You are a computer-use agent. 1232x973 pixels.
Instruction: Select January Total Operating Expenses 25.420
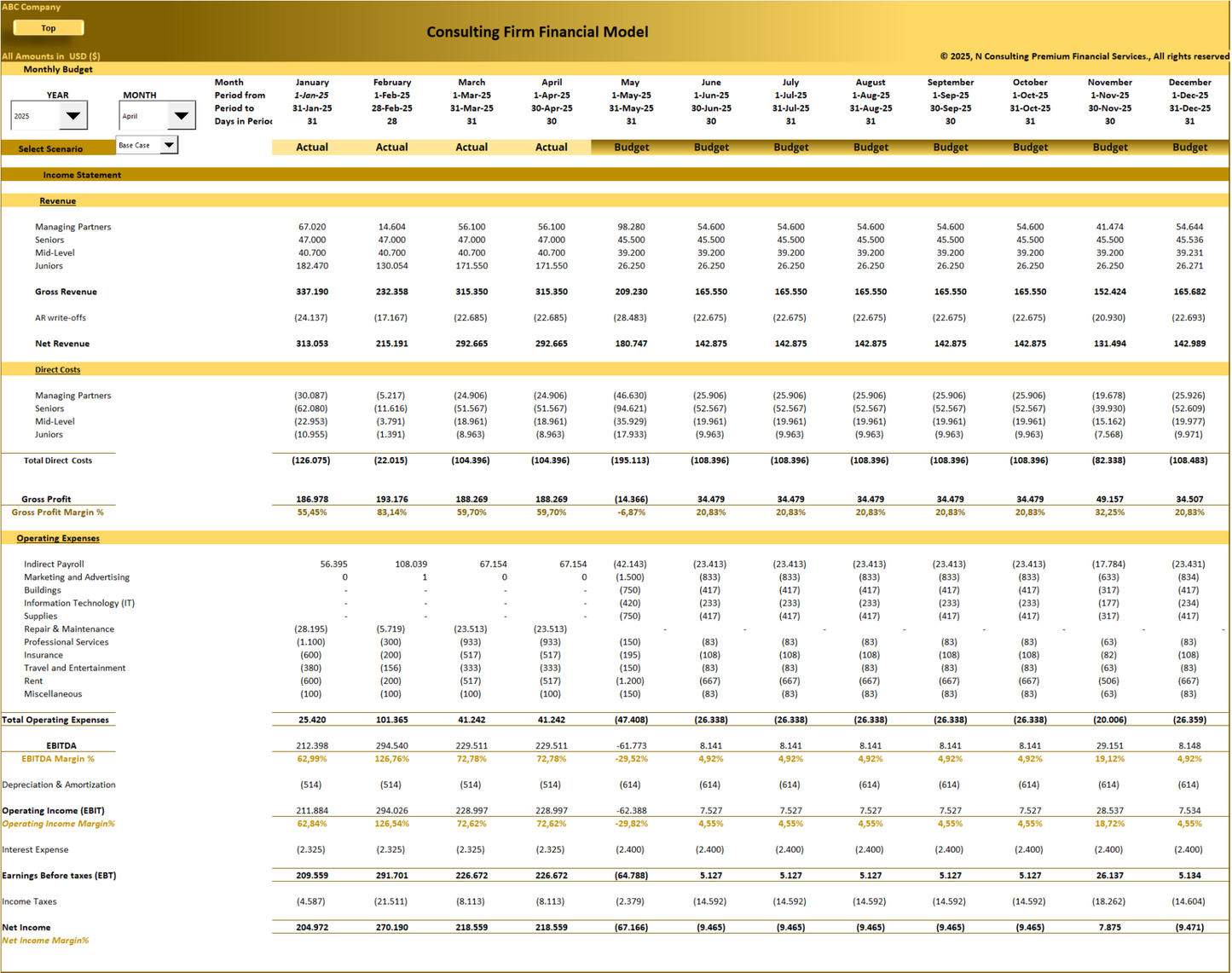click(x=312, y=721)
